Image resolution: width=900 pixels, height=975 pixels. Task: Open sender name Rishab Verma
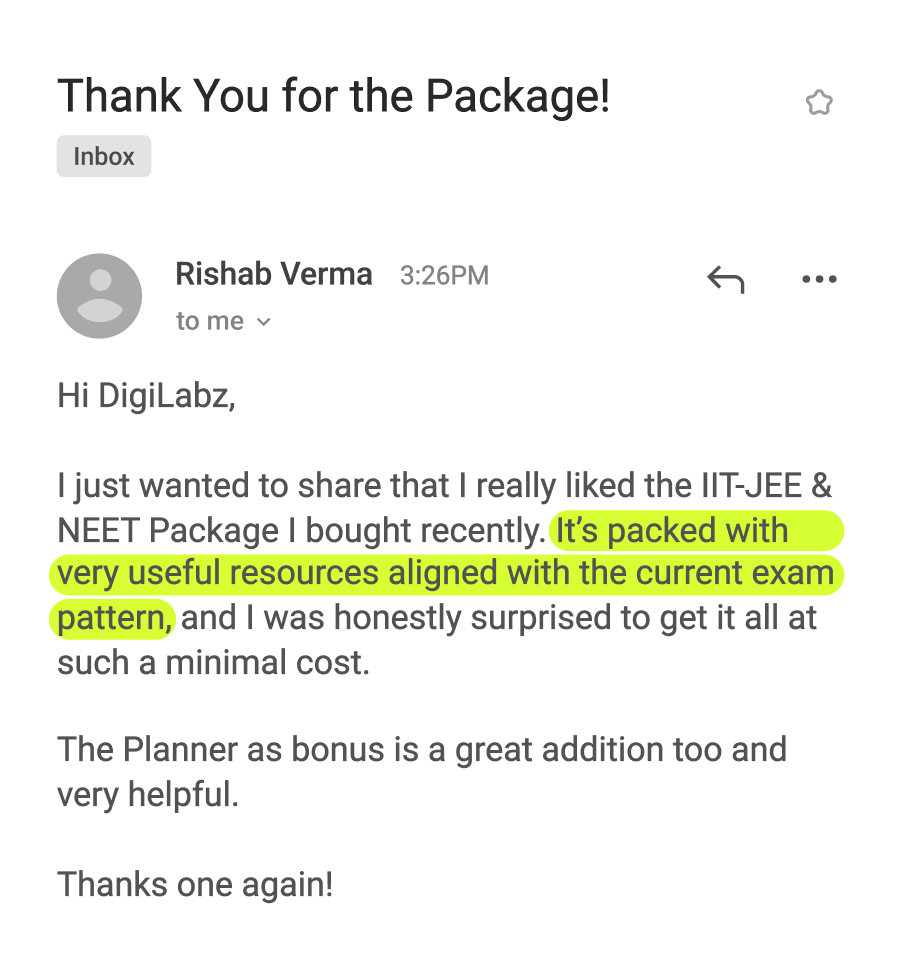tap(273, 274)
